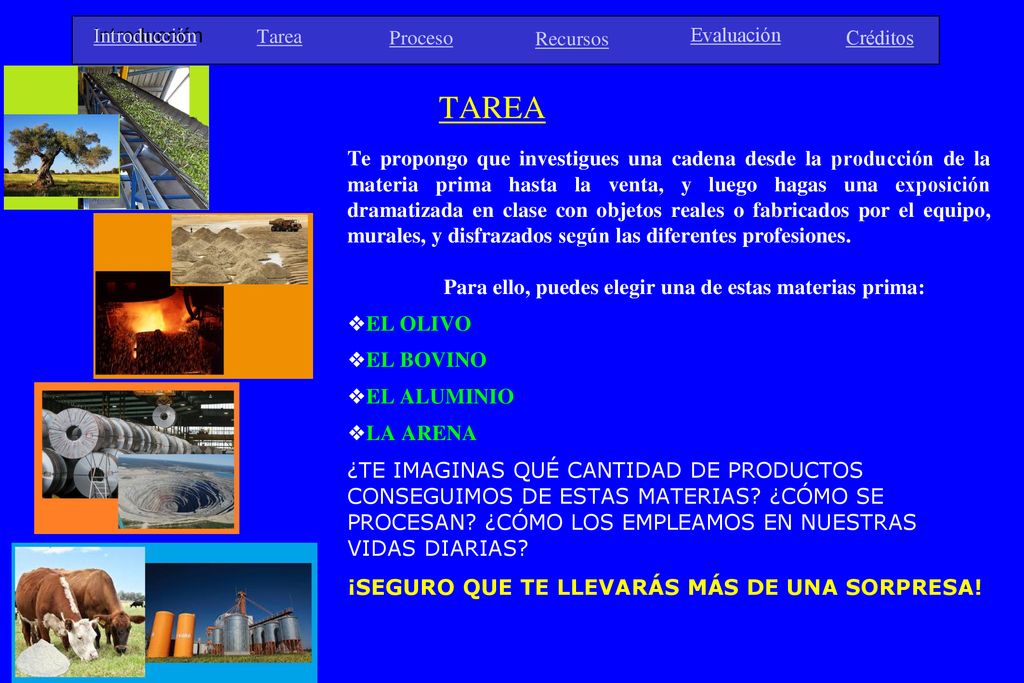Viewport: 1024px width, 683px height.
Task: Click the line 'Para ello, puedes elegir una de estas materias prima:'
Action: click(684, 287)
